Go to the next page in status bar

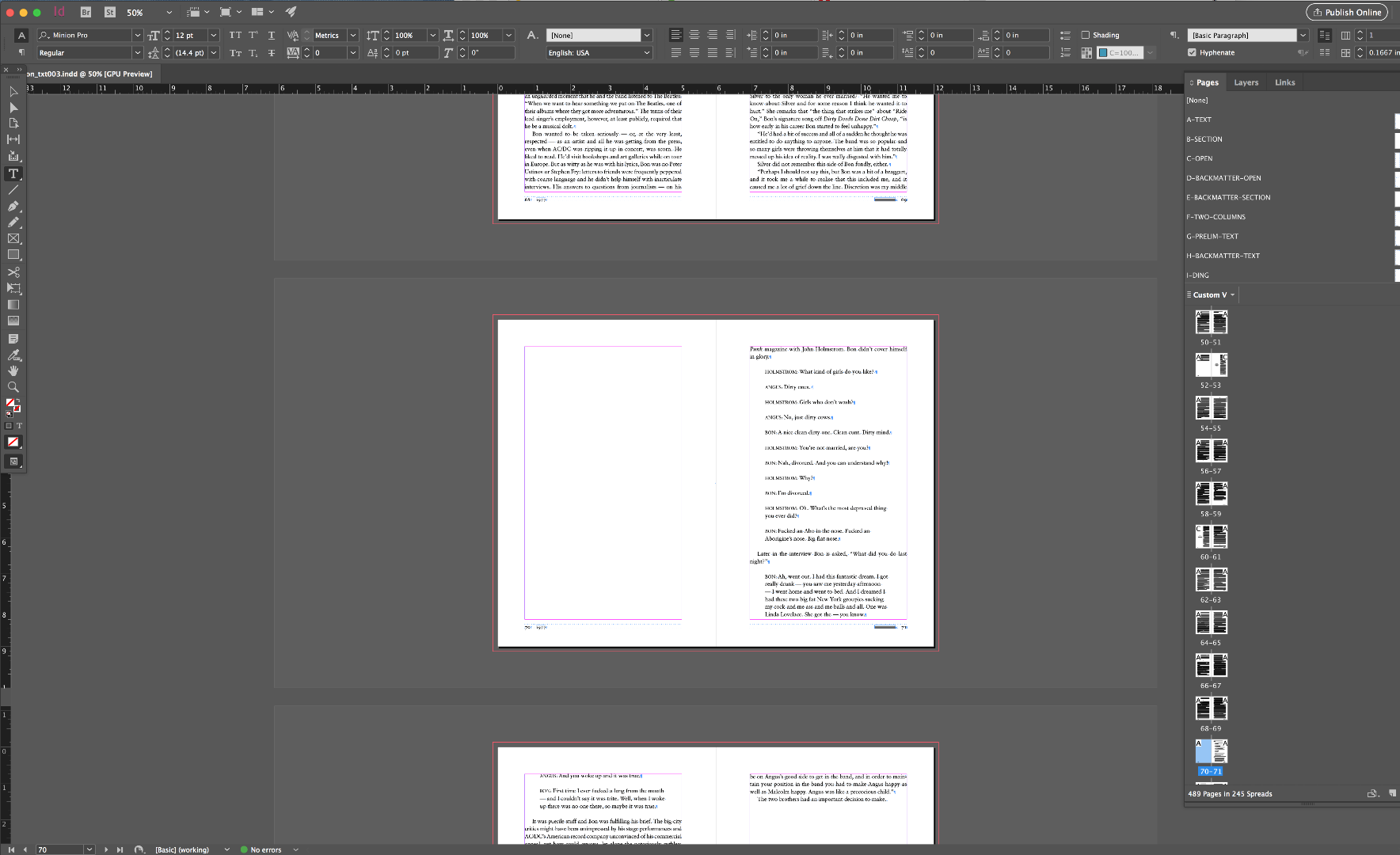[105, 849]
